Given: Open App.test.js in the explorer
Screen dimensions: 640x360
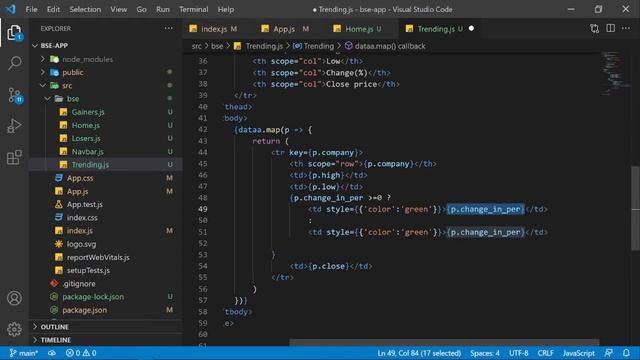Looking at the screenshot, I should (x=84, y=204).
